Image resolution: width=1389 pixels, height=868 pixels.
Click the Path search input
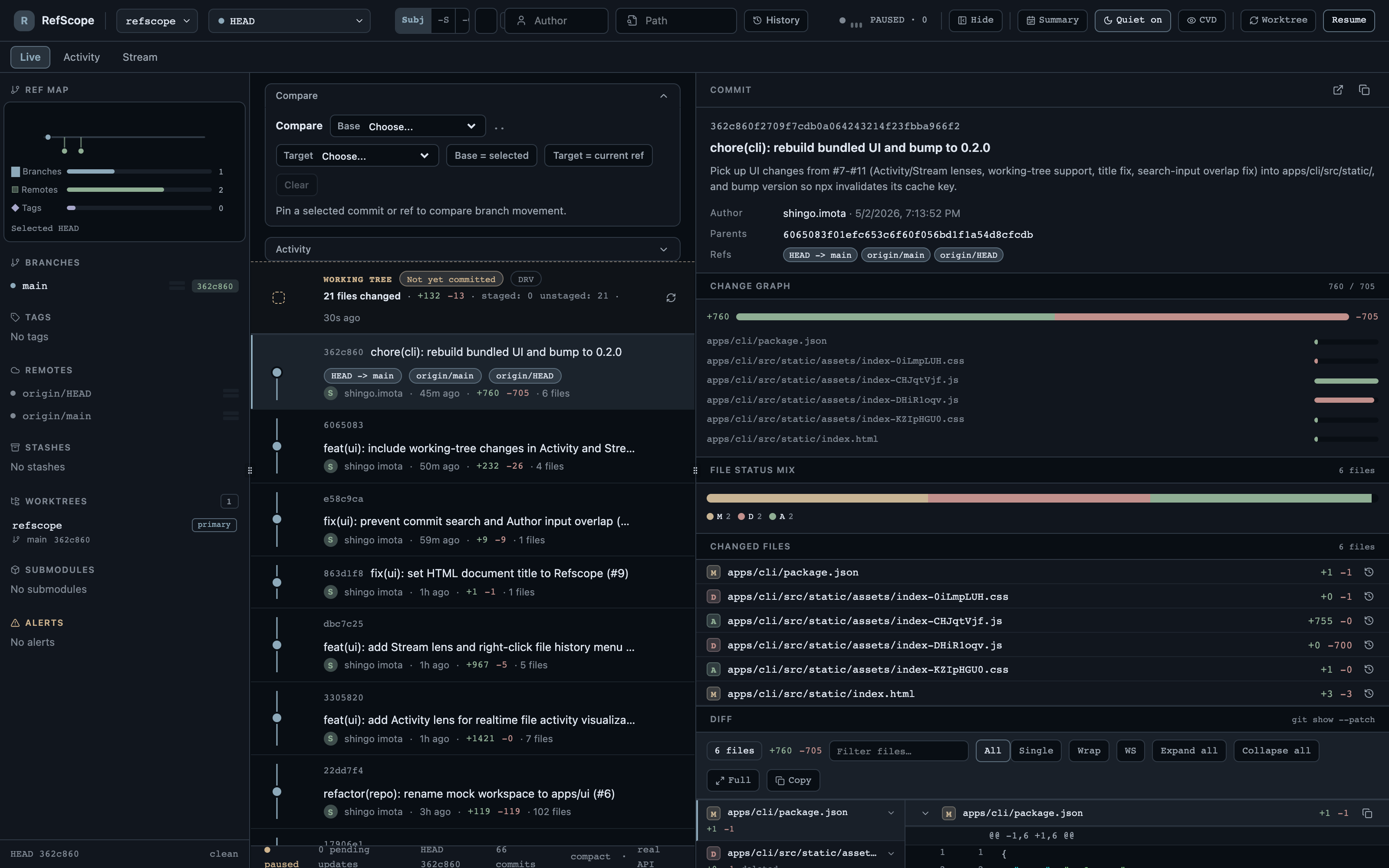coord(676,21)
